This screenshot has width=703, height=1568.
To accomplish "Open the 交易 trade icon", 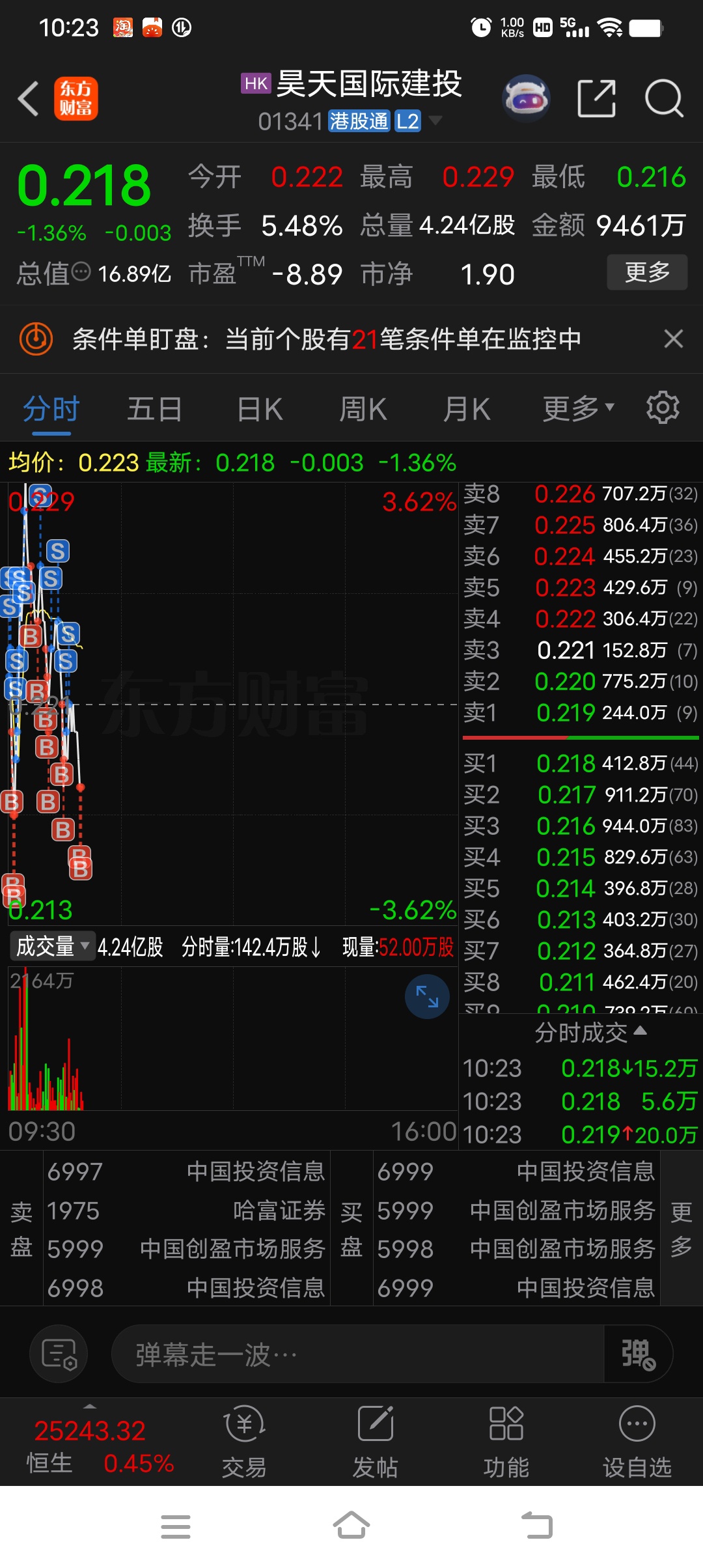I will tap(244, 1442).
